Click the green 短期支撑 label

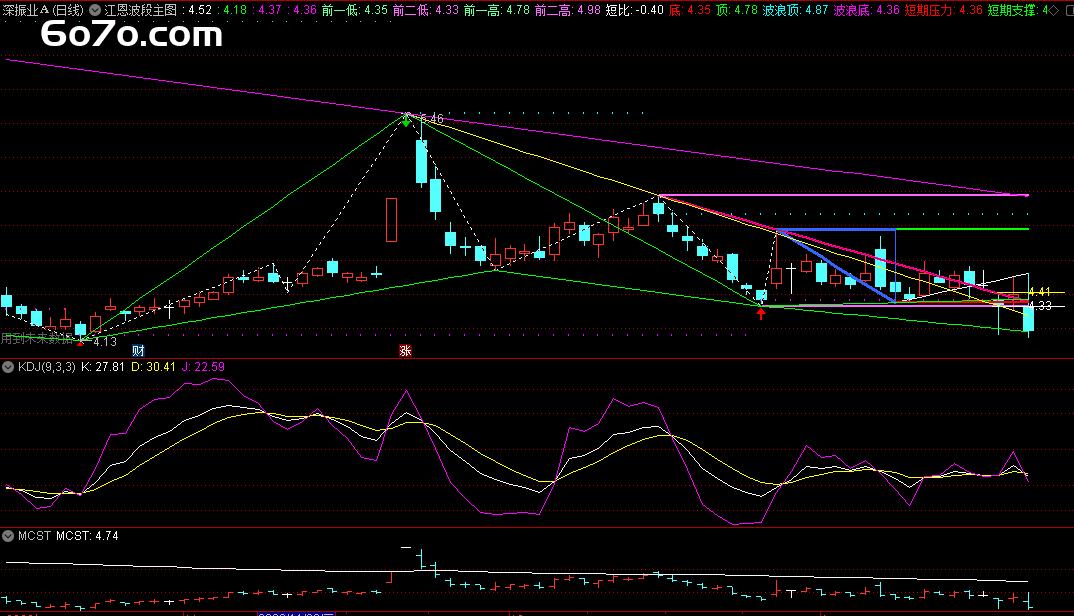1011,10
